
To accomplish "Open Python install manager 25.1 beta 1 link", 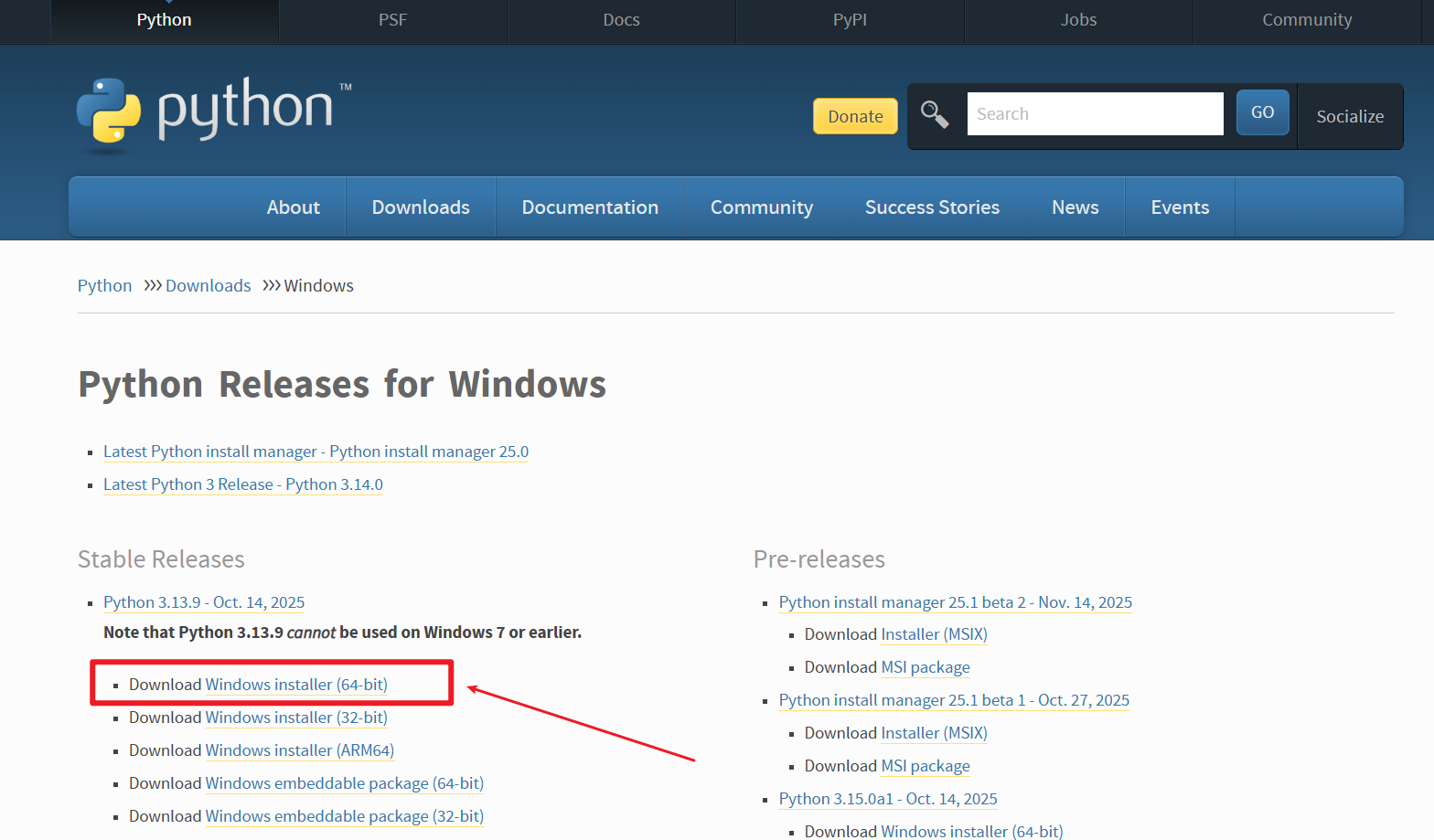I will [x=954, y=700].
